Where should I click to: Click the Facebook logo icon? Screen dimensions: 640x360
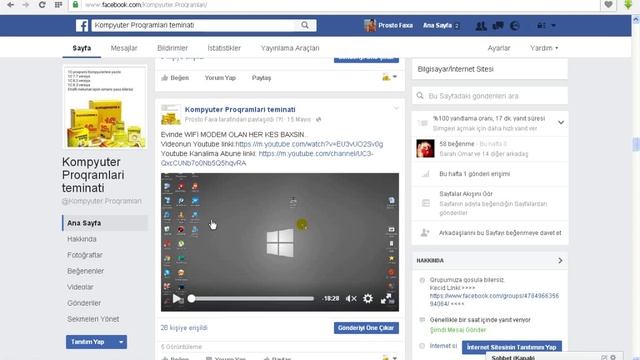pyautogui.click(x=82, y=25)
